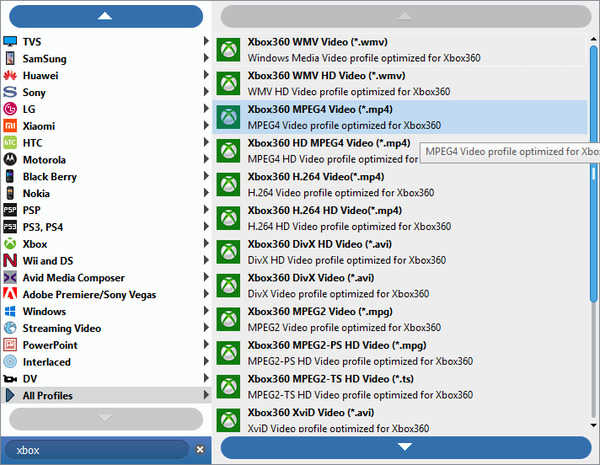Click the Huawei logo icon
Screen dimensions: 600x465
click(x=10, y=75)
